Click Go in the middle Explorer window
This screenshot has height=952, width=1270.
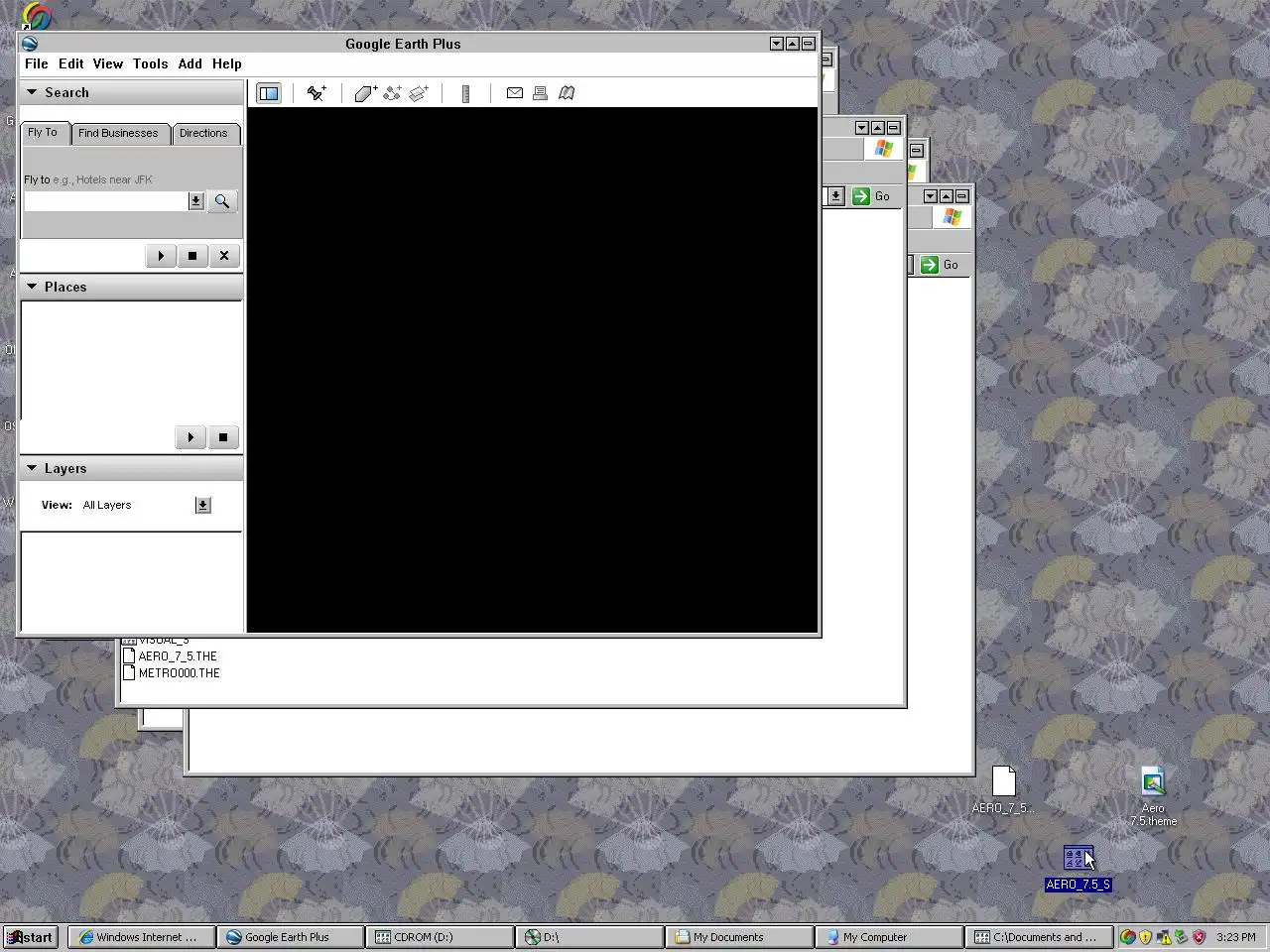873,196
